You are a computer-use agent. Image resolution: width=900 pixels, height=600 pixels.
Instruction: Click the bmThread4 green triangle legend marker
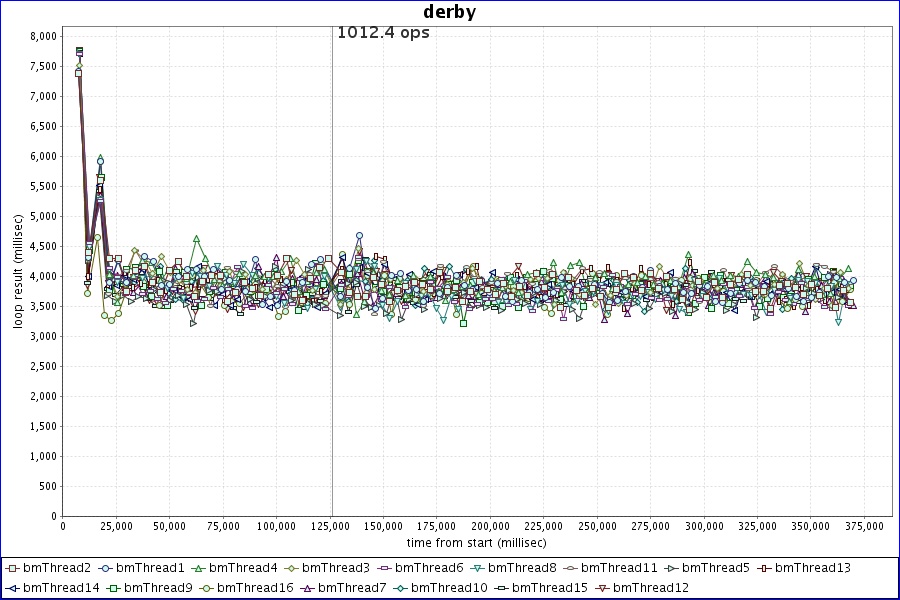pyautogui.click(x=198, y=568)
